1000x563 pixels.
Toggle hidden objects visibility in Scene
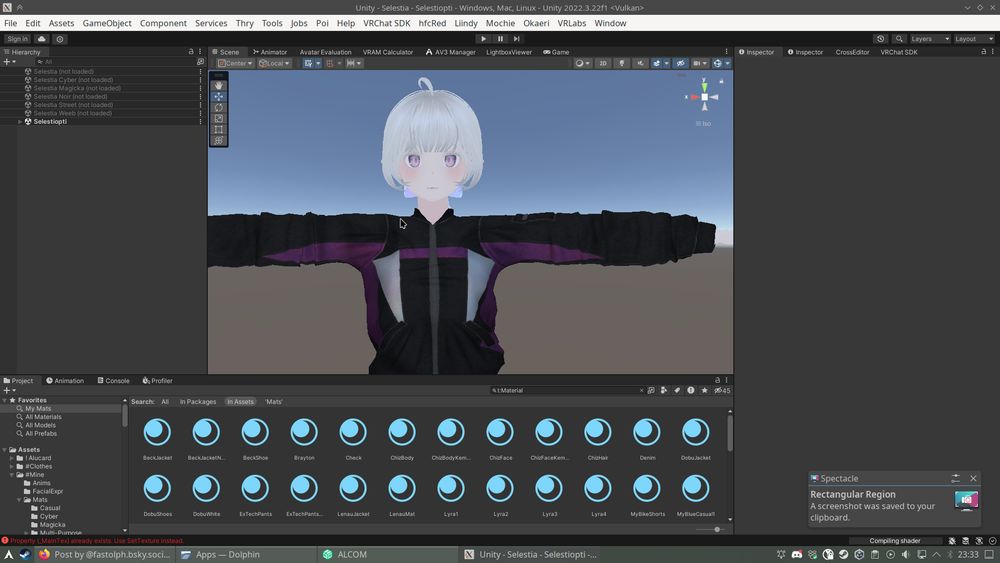[x=680, y=63]
